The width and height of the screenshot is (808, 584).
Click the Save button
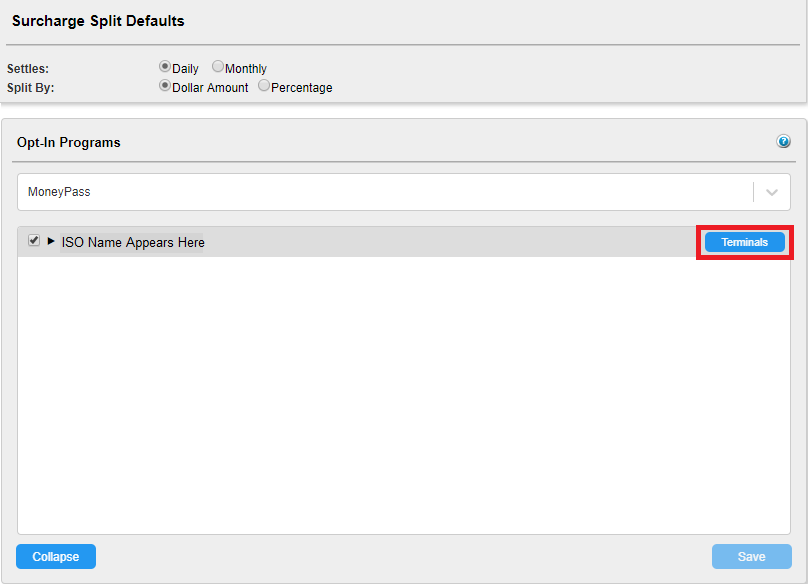coord(751,556)
